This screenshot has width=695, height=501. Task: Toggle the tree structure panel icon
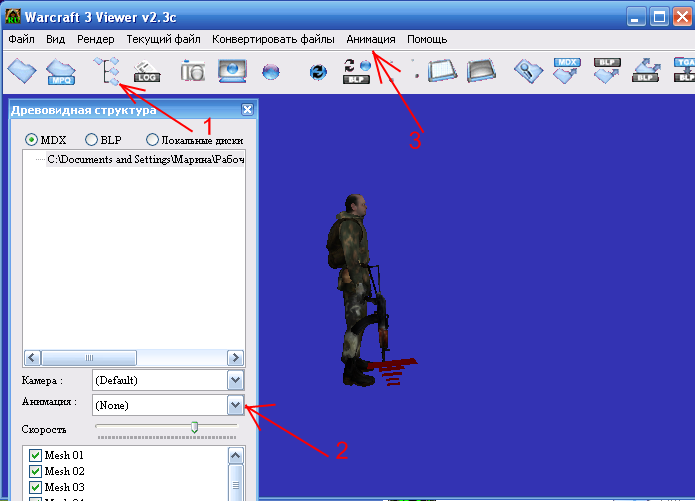tap(107, 71)
